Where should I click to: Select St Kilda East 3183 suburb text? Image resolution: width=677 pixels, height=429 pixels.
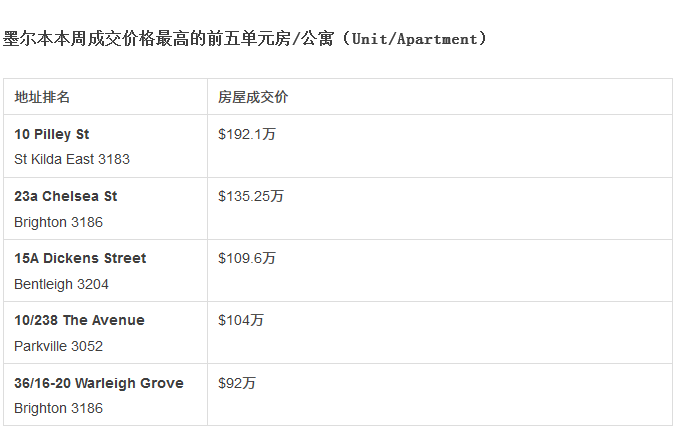(x=72, y=159)
